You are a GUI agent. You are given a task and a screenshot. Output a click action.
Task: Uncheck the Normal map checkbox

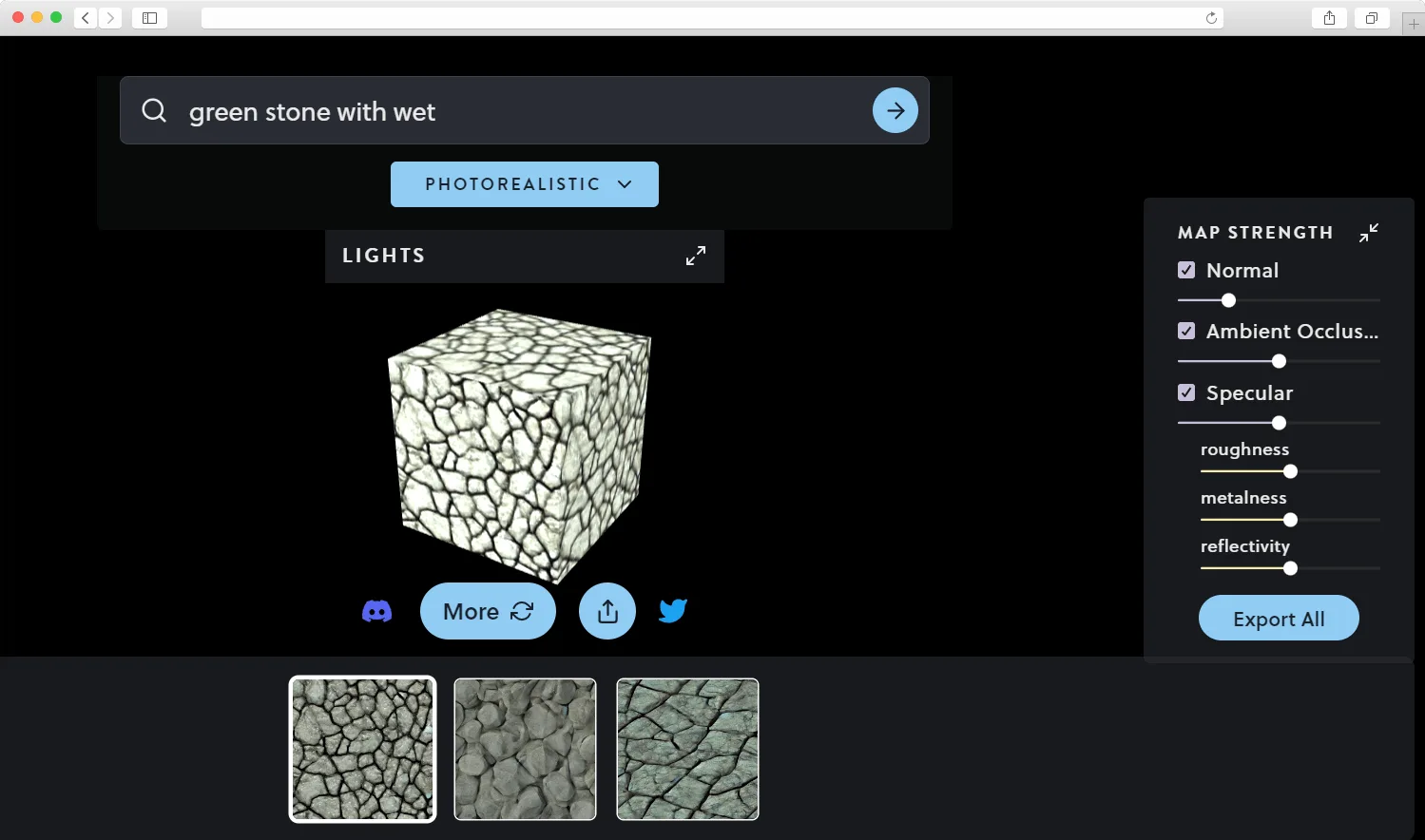(1186, 270)
